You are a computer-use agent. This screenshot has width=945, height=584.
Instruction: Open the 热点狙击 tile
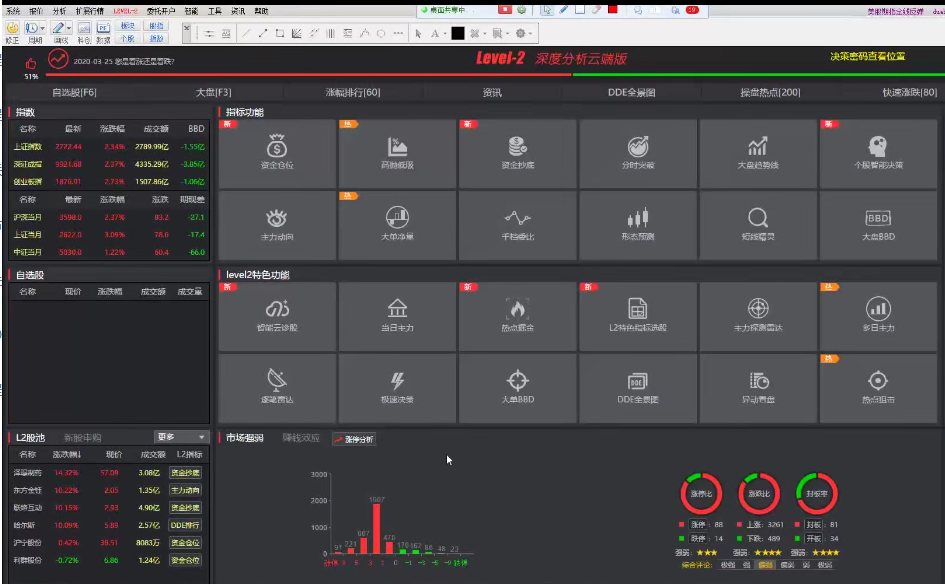tap(878, 388)
